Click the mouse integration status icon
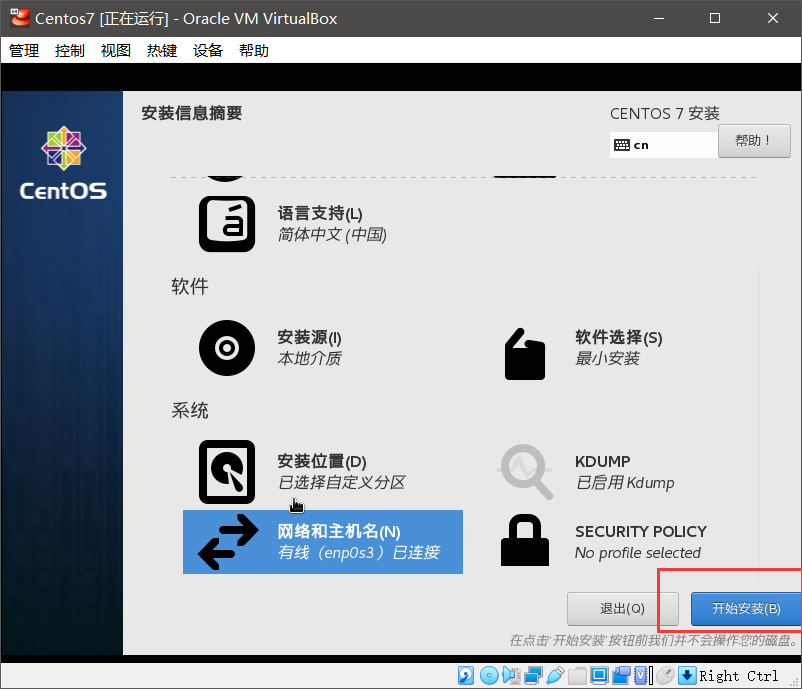This screenshot has width=802, height=689. pyautogui.click(x=665, y=675)
